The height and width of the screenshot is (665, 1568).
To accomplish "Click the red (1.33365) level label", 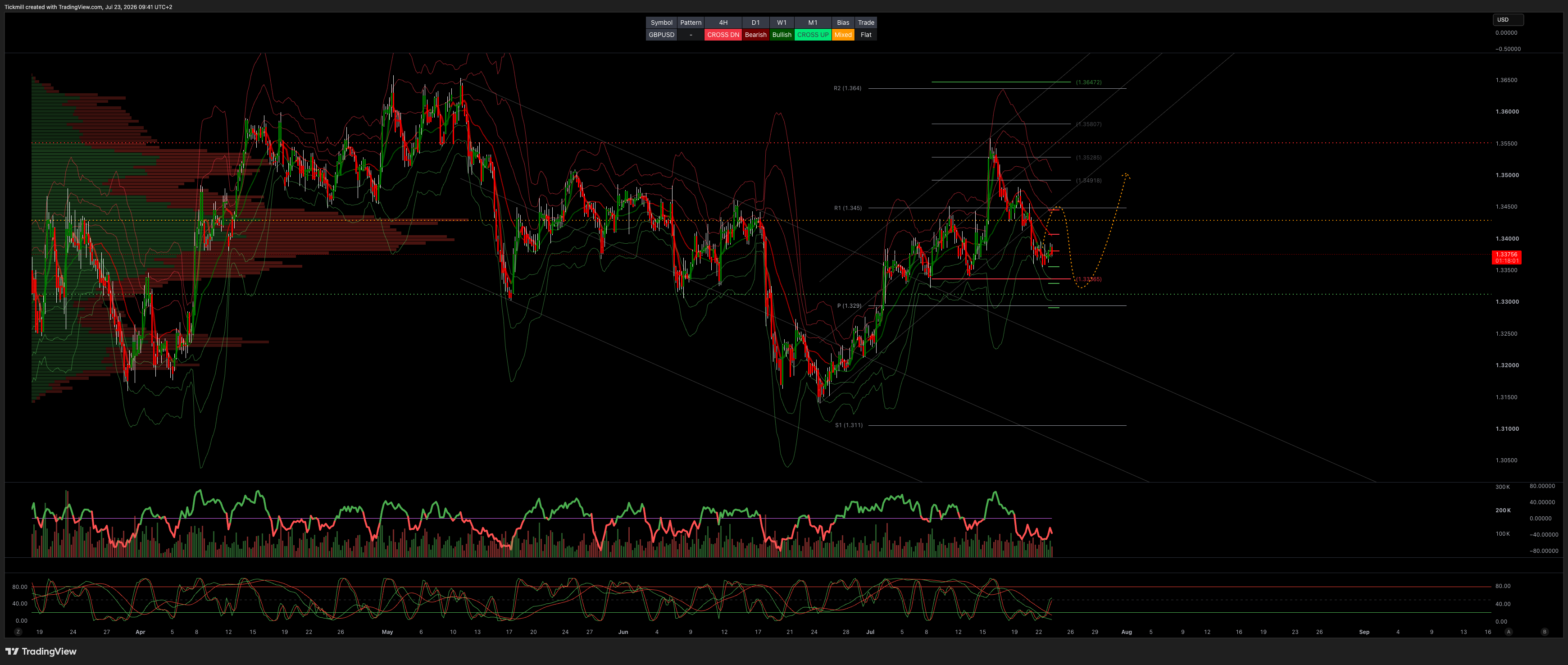I will point(1088,279).
